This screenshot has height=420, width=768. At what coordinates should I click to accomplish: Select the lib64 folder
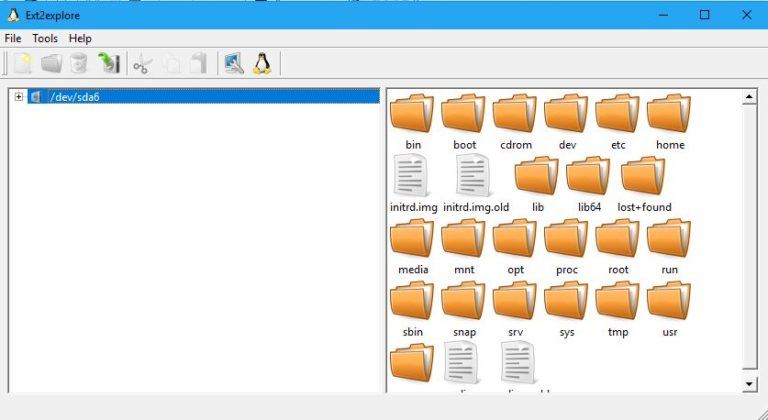pyautogui.click(x=588, y=185)
